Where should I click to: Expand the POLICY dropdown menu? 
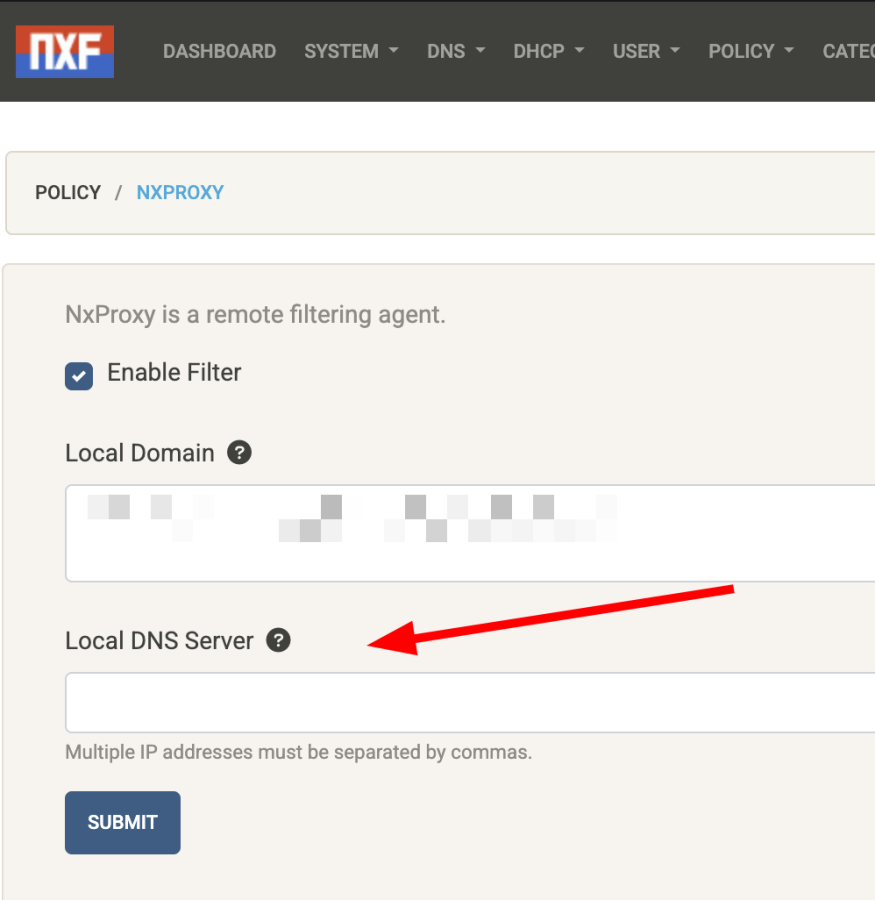point(751,52)
